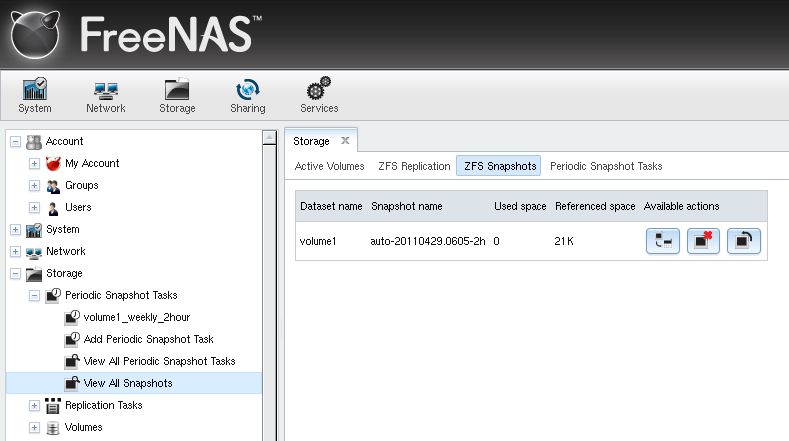
Task: Expand the System tree node
Action: coord(15,230)
